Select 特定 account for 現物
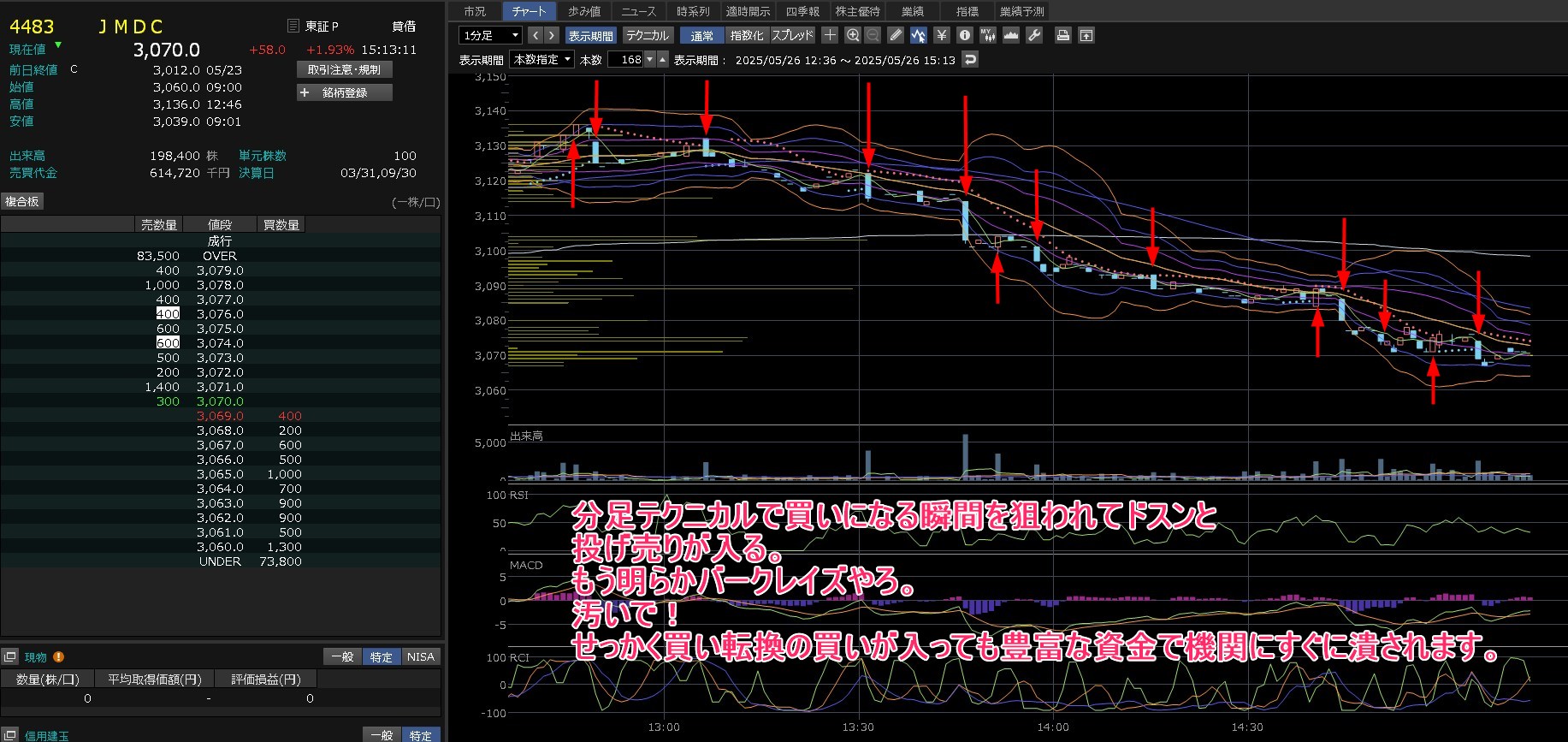The width and height of the screenshot is (1568, 742). (x=381, y=656)
